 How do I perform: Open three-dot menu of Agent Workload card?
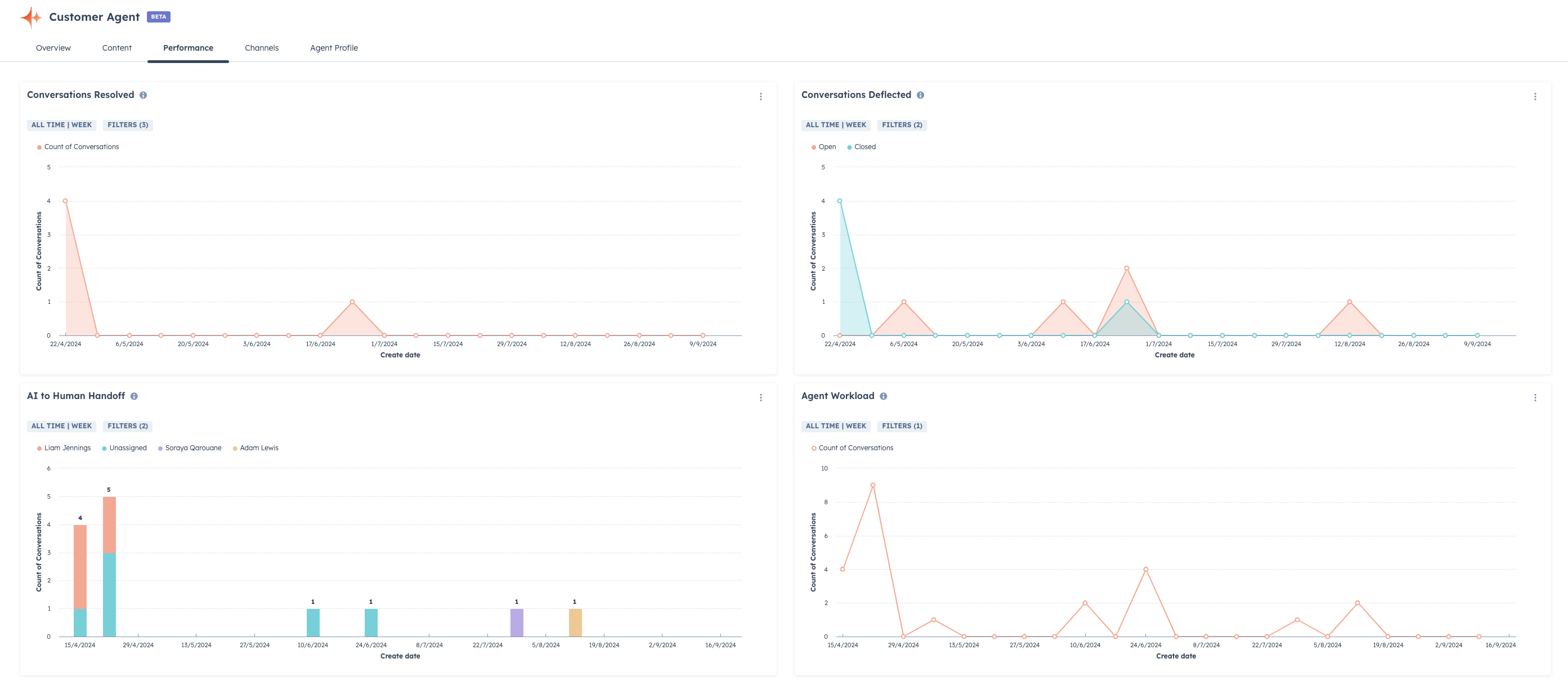tap(1535, 398)
